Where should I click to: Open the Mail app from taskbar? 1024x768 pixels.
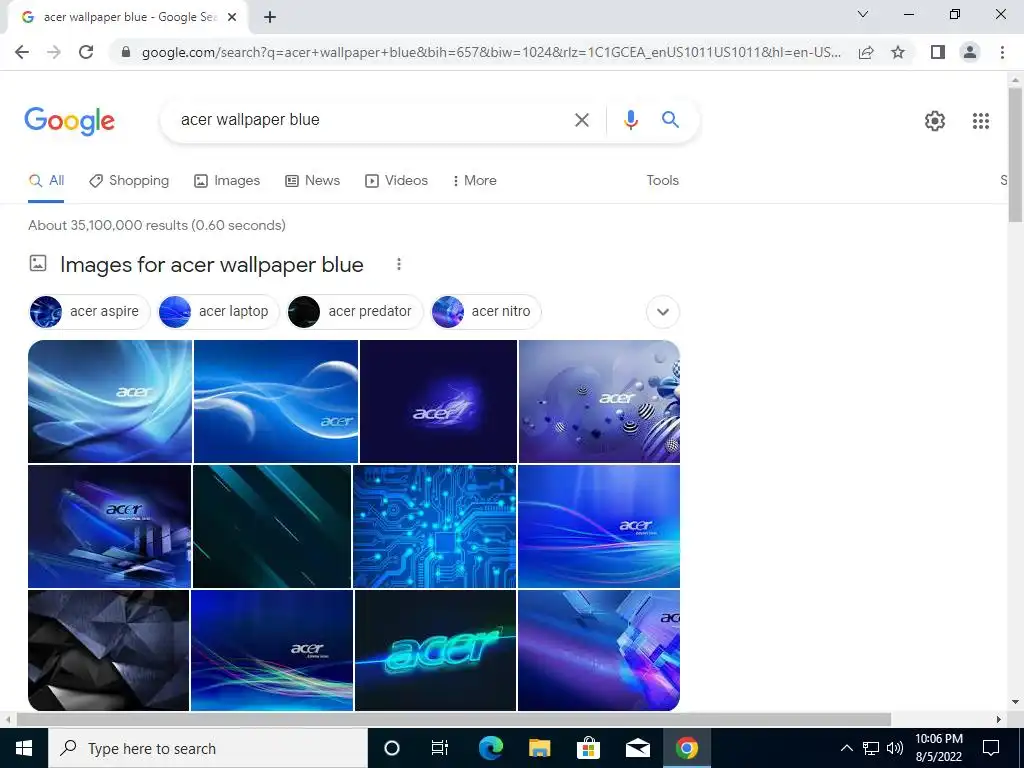(x=637, y=748)
